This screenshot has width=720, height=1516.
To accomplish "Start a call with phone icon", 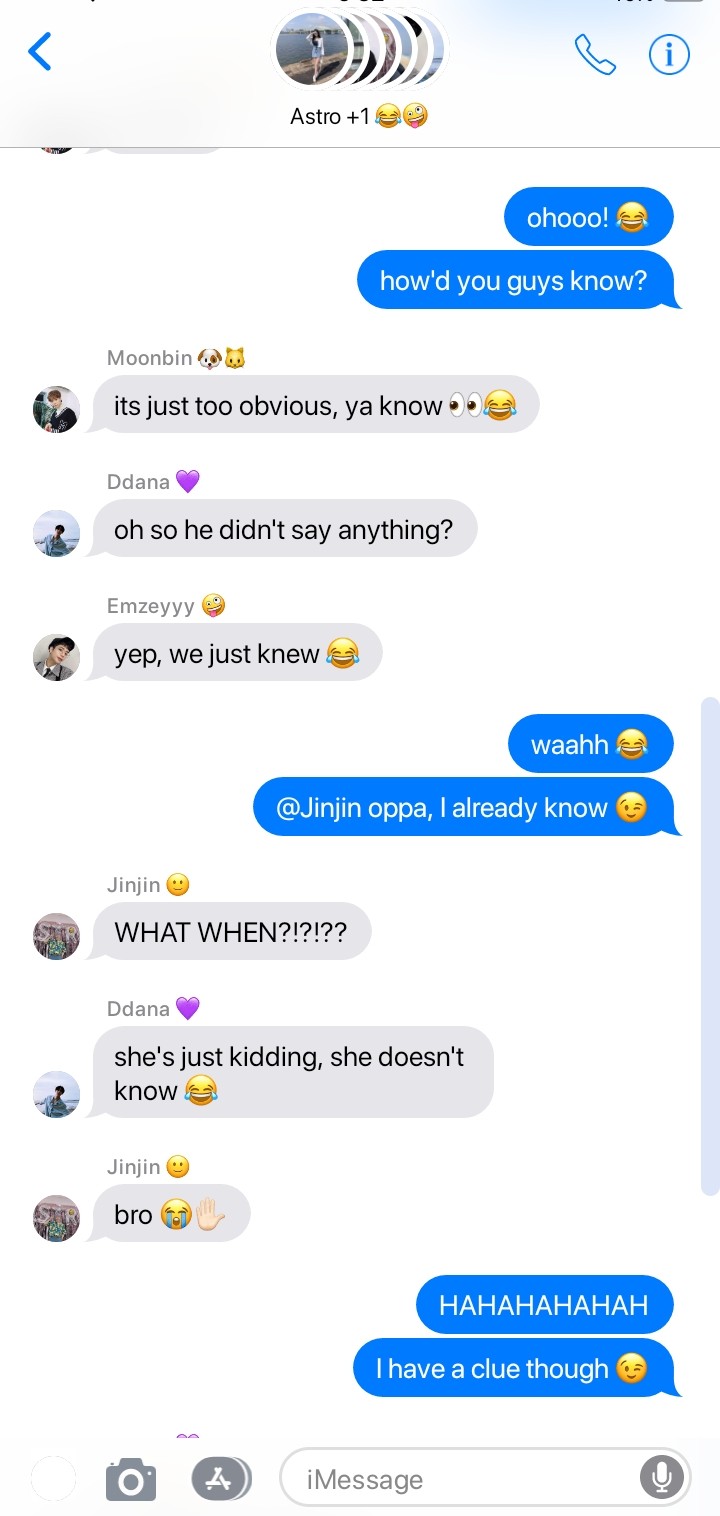I will (595, 54).
